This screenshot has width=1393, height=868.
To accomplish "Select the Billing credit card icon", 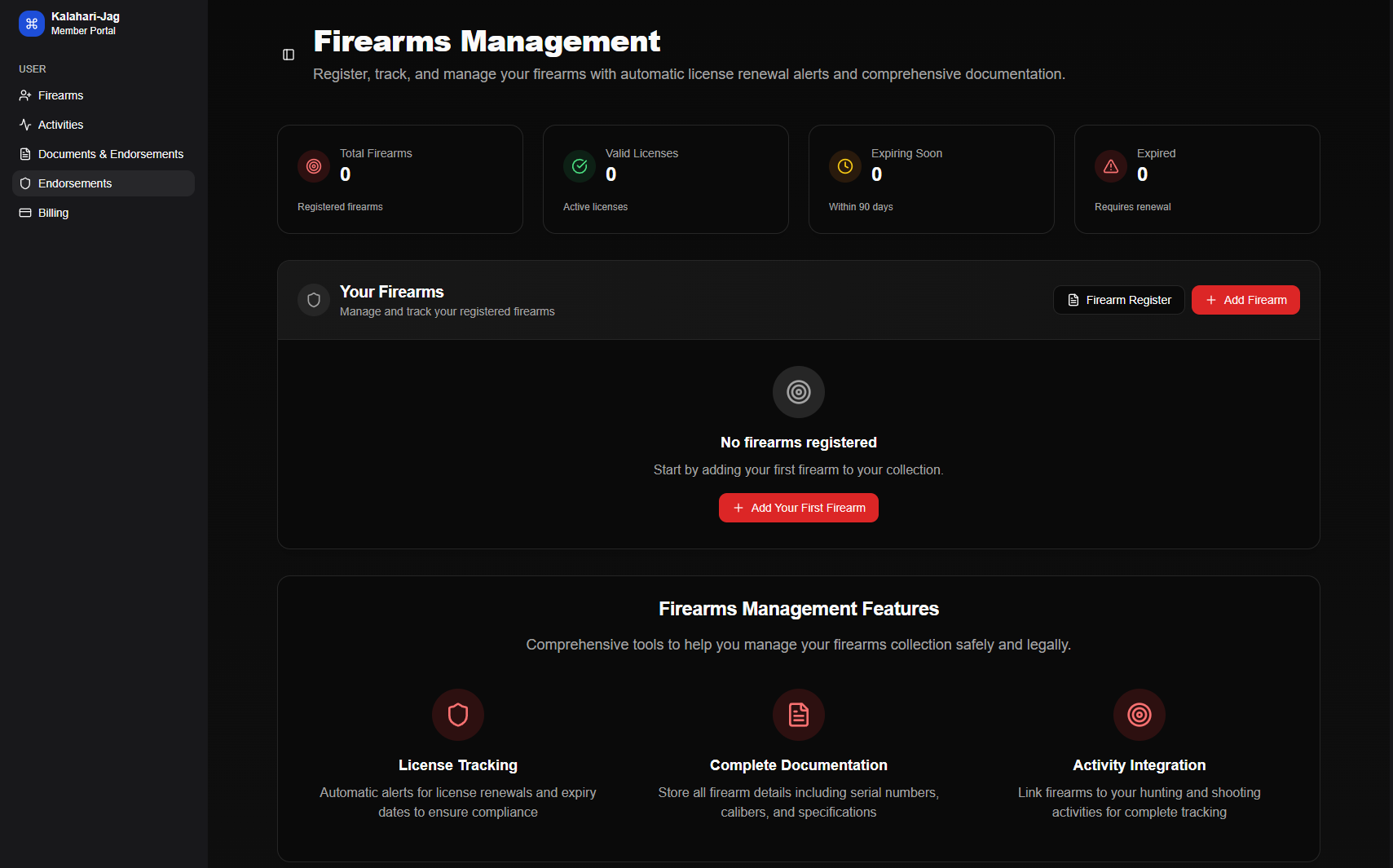I will point(24,213).
